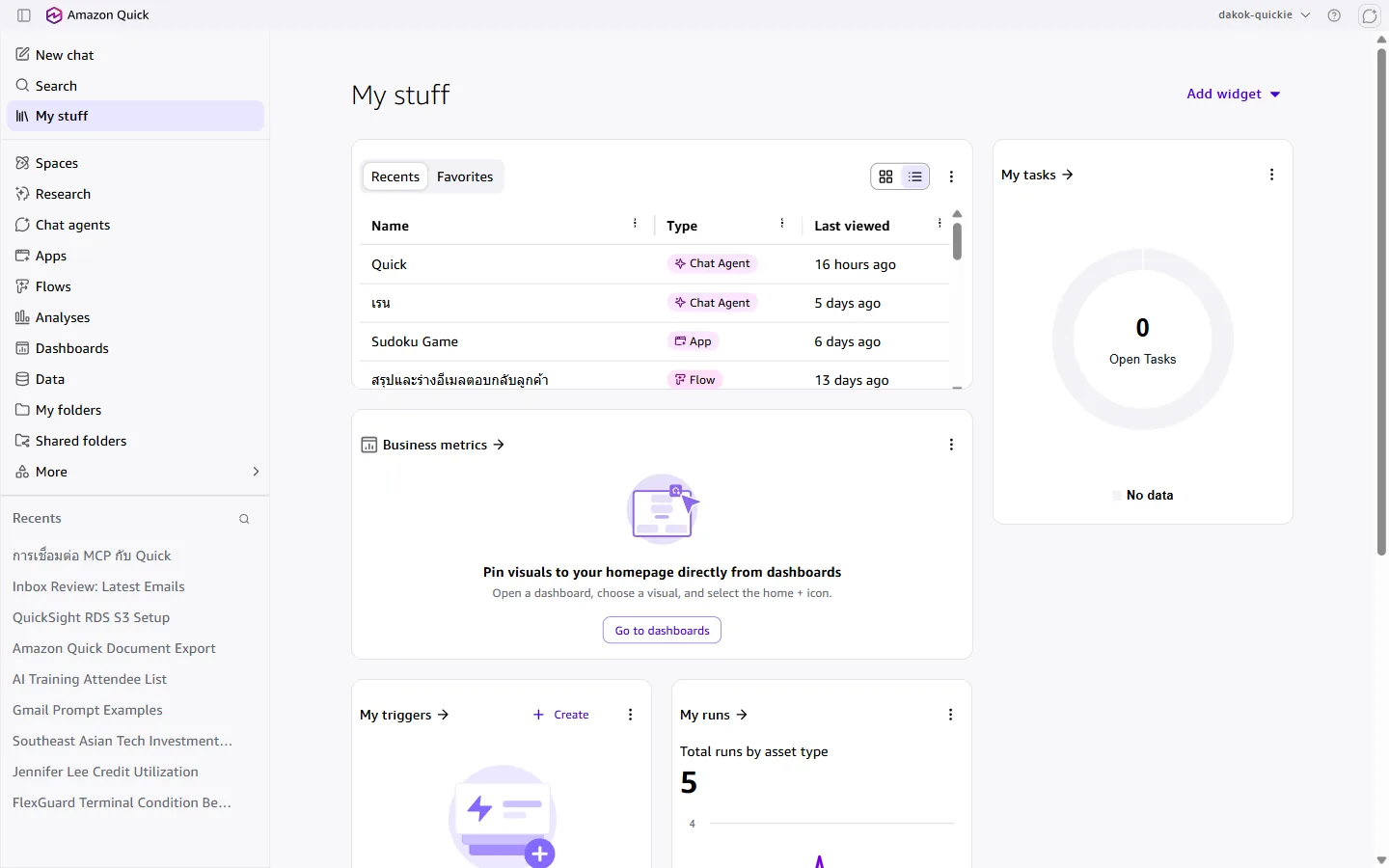Switch recents to list view
This screenshot has height=868, width=1389.
pyautogui.click(x=914, y=176)
